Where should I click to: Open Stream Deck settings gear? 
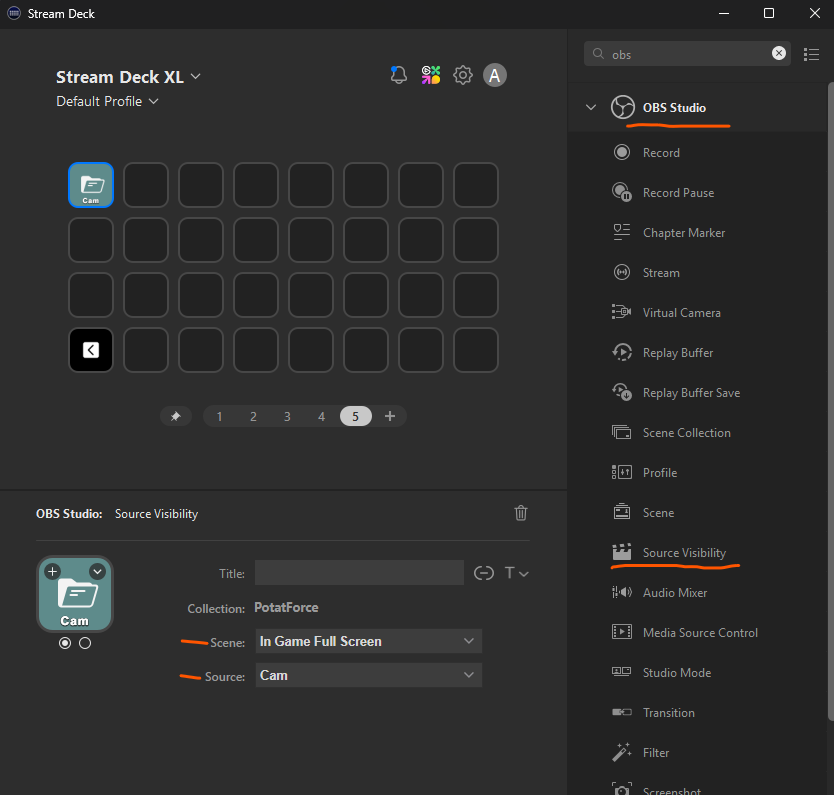(x=463, y=75)
